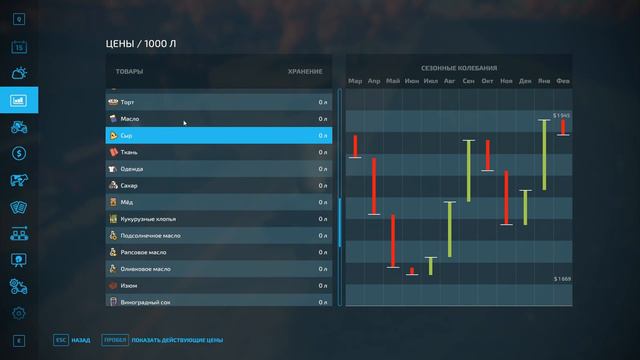Click the Мёд honey icon
The width and height of the screenshot is (640, 360).
click(113, 202)
